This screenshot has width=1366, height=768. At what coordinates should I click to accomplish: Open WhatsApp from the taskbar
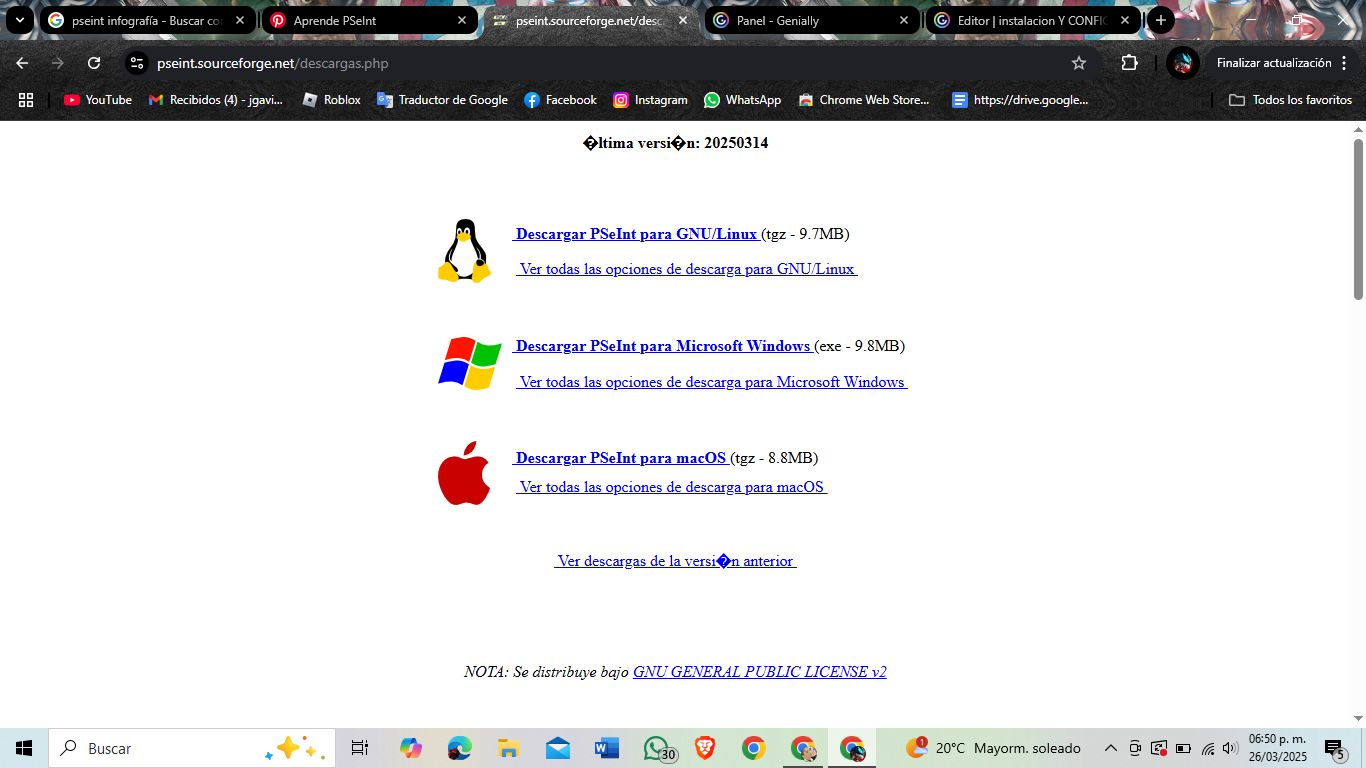tap(655, 747)
